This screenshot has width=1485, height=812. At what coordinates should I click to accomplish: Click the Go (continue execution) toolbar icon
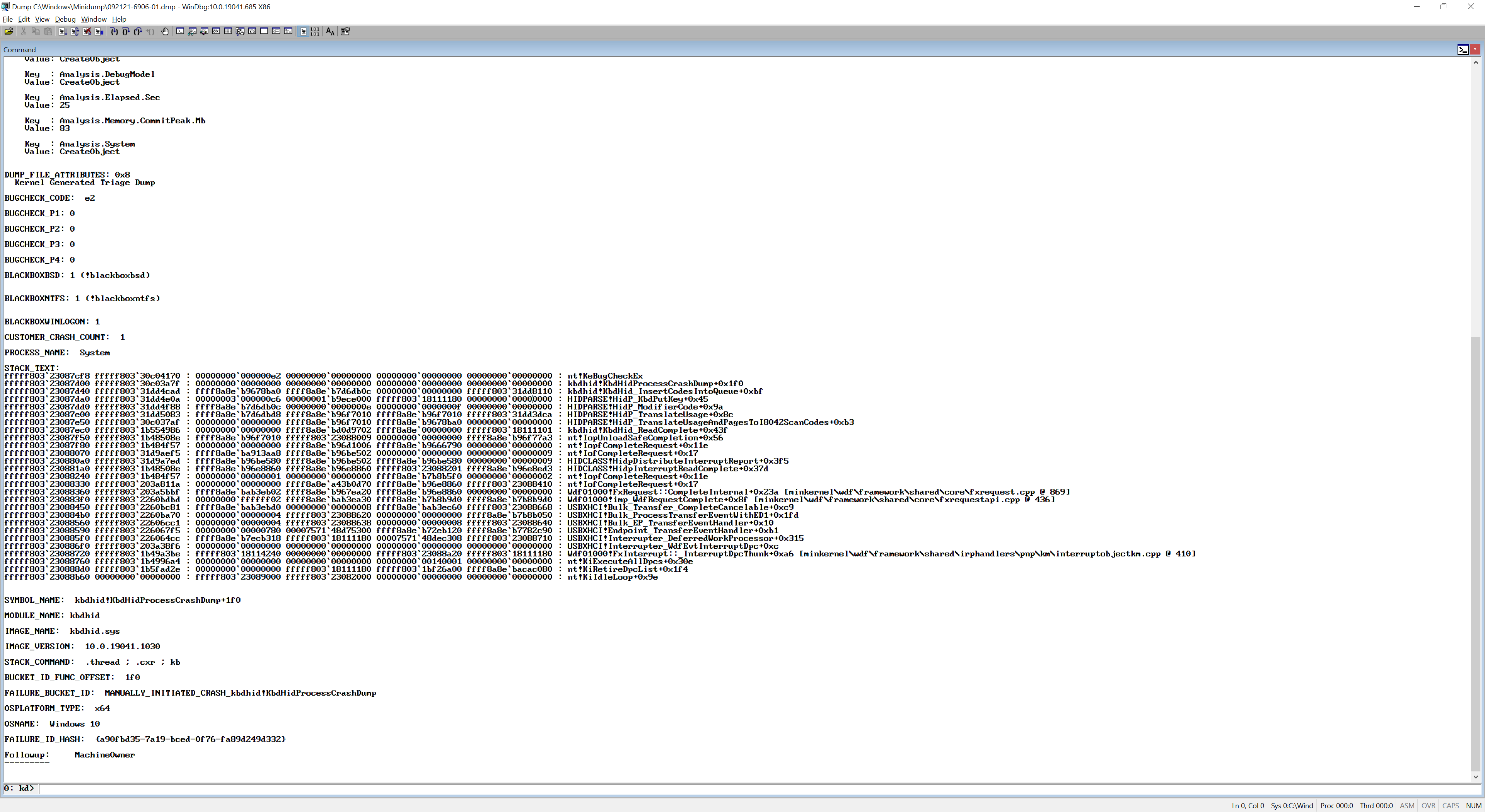63,32
